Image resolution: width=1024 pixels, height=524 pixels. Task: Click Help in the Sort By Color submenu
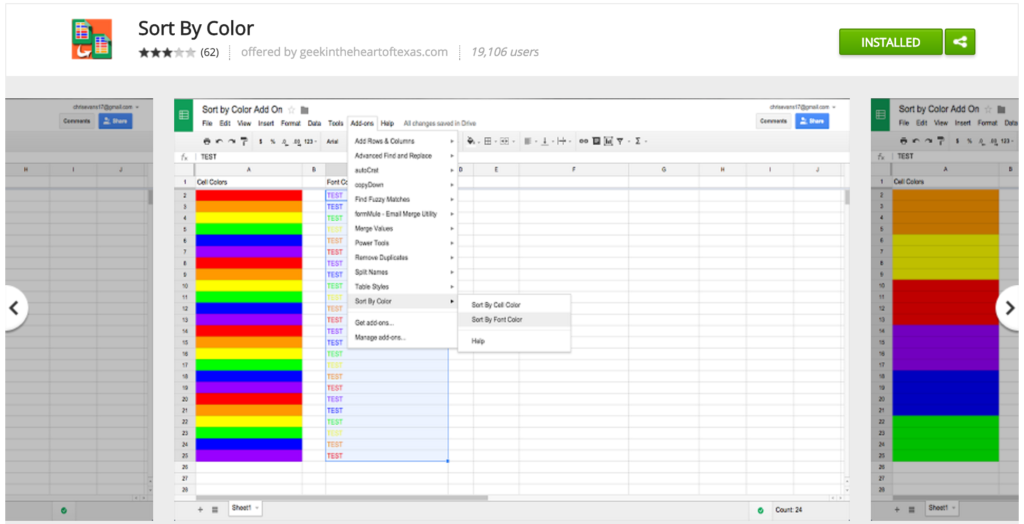(479, 341)
